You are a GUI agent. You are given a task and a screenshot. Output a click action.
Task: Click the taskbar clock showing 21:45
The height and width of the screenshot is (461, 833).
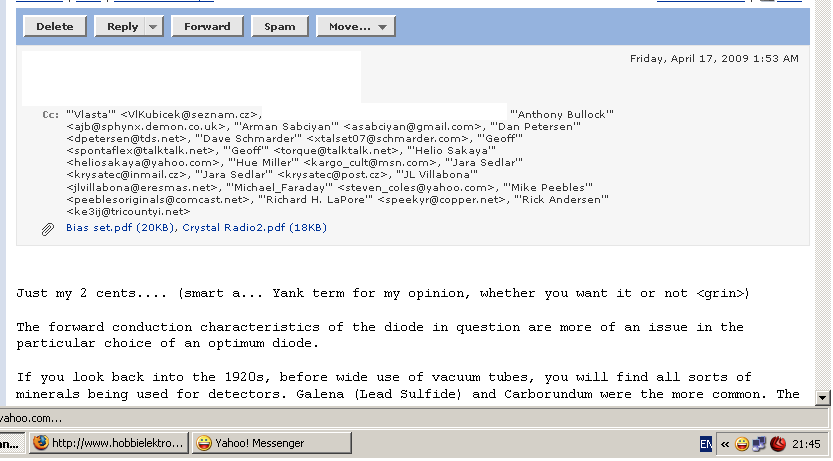806,443
